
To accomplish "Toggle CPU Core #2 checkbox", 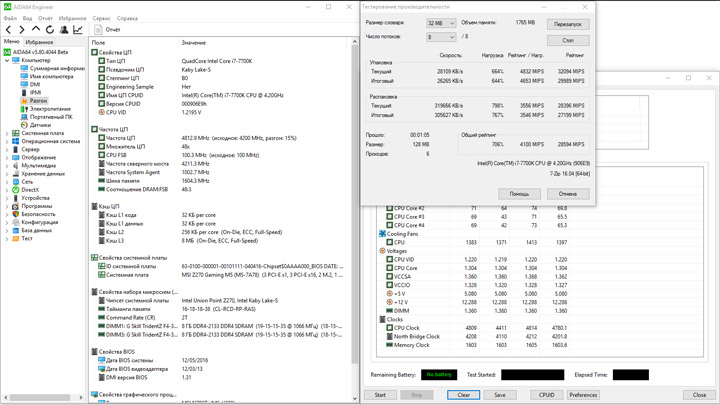I will pyautogui.click(x=389, y=208).
